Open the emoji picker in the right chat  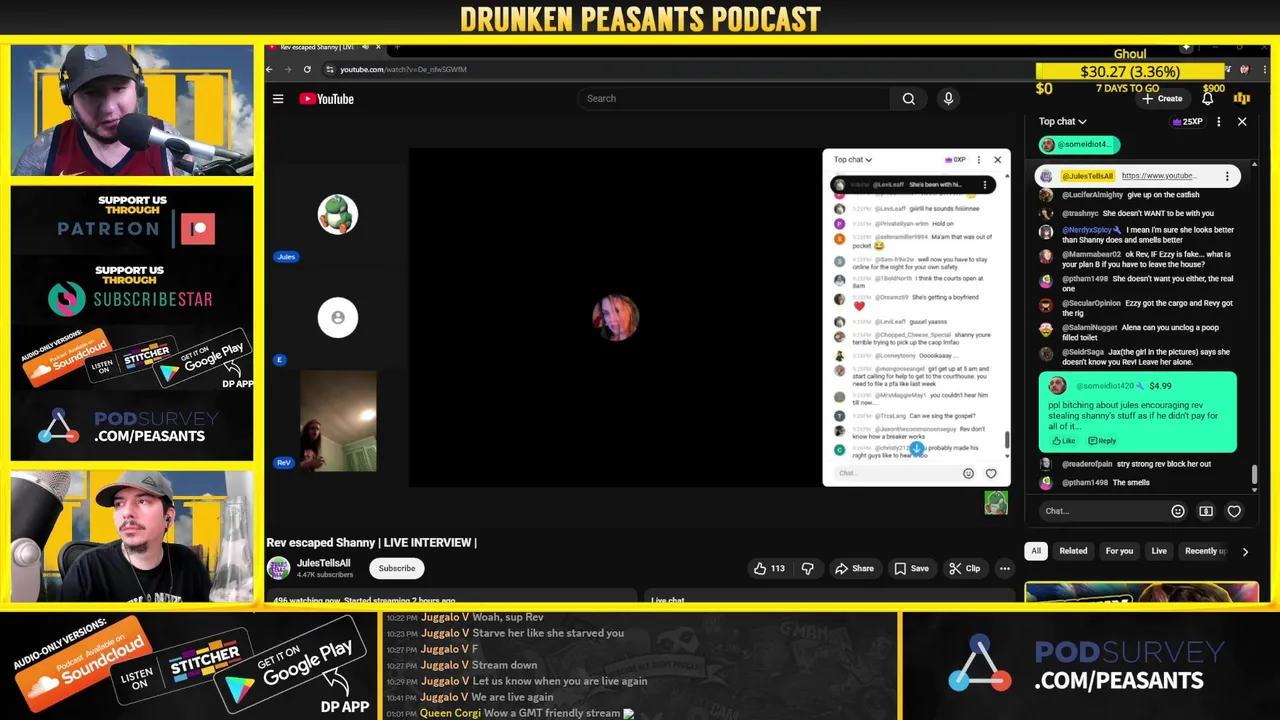click(1178, 511)
